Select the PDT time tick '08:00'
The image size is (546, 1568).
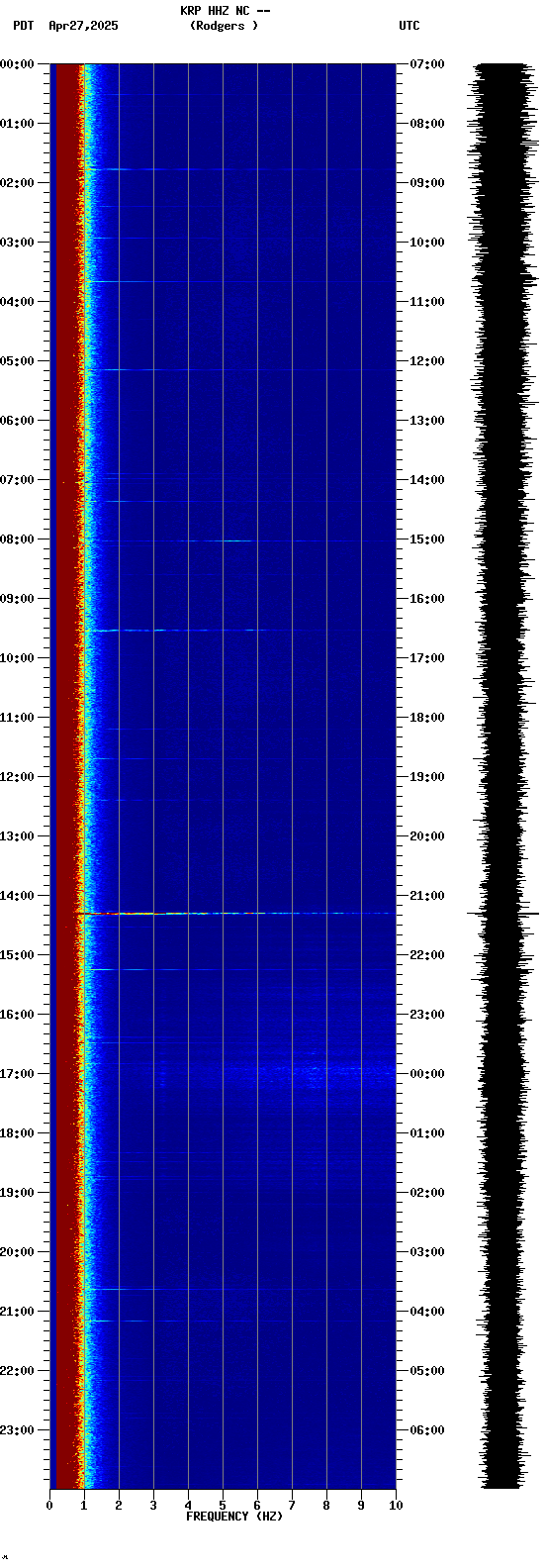17,539
